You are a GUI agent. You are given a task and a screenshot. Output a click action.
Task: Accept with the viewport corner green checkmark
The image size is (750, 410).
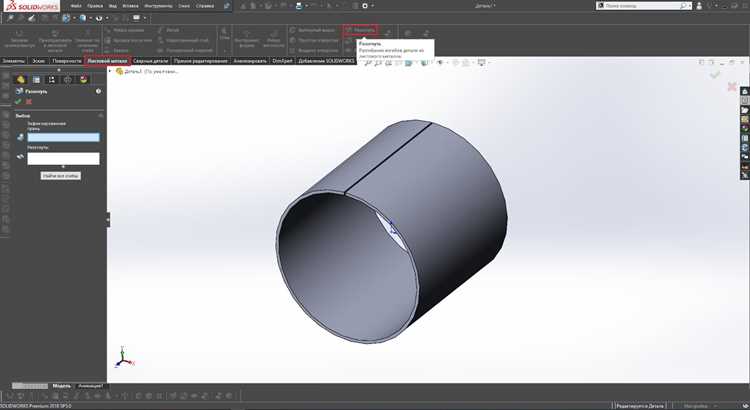[715, 75]
